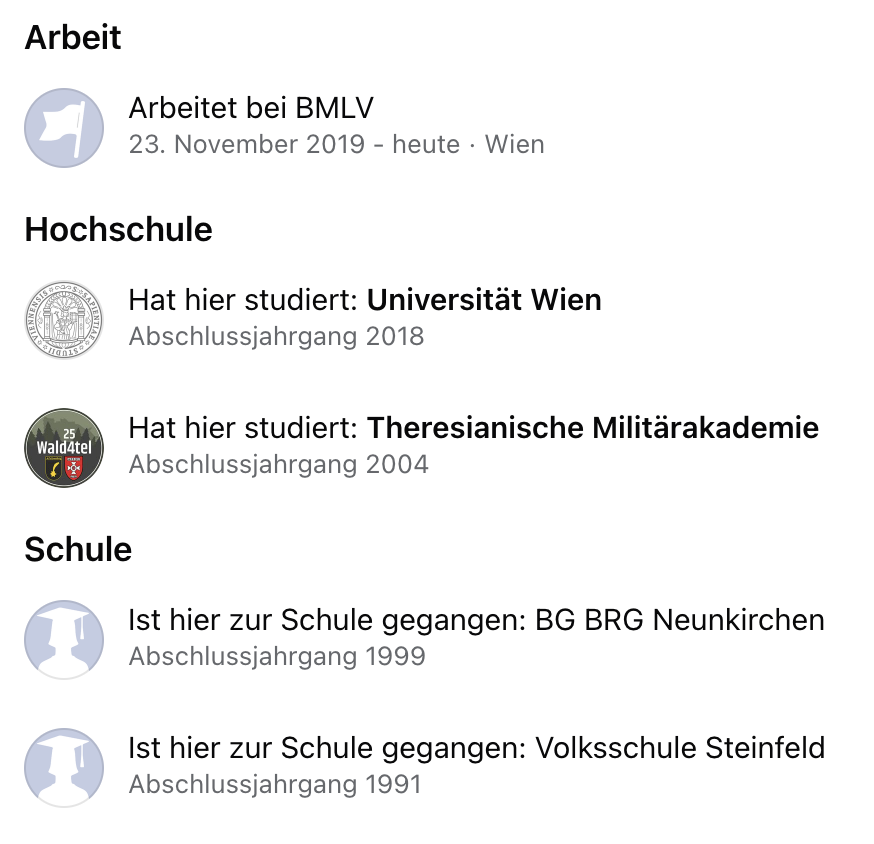The width and height of the screenshot is (874, 844).
Task: Select the "Schule" section heading
Action: point(78,549)
